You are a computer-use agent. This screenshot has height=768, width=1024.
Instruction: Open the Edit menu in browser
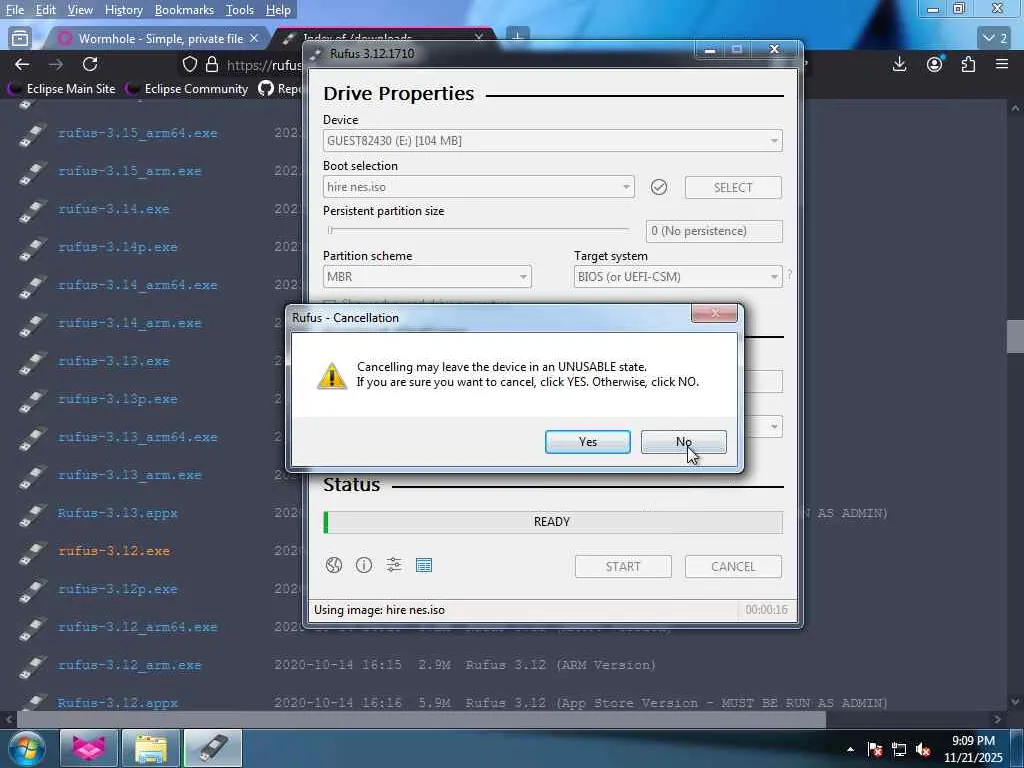click(45, 10)
